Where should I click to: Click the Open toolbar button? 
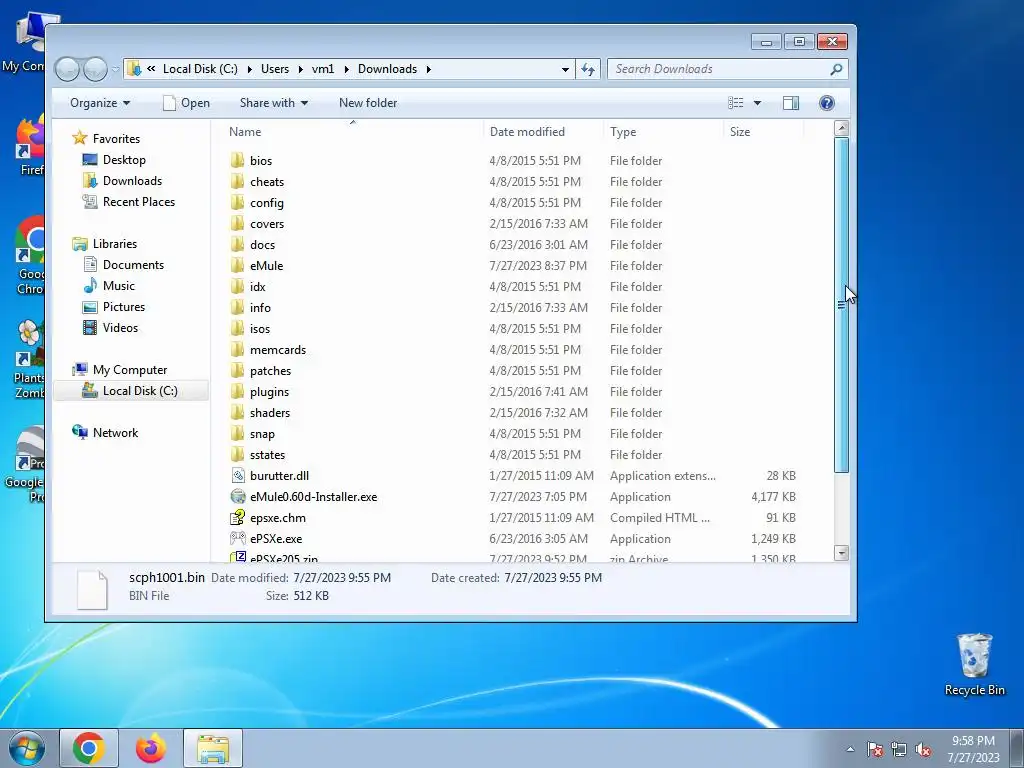(187, 103)
